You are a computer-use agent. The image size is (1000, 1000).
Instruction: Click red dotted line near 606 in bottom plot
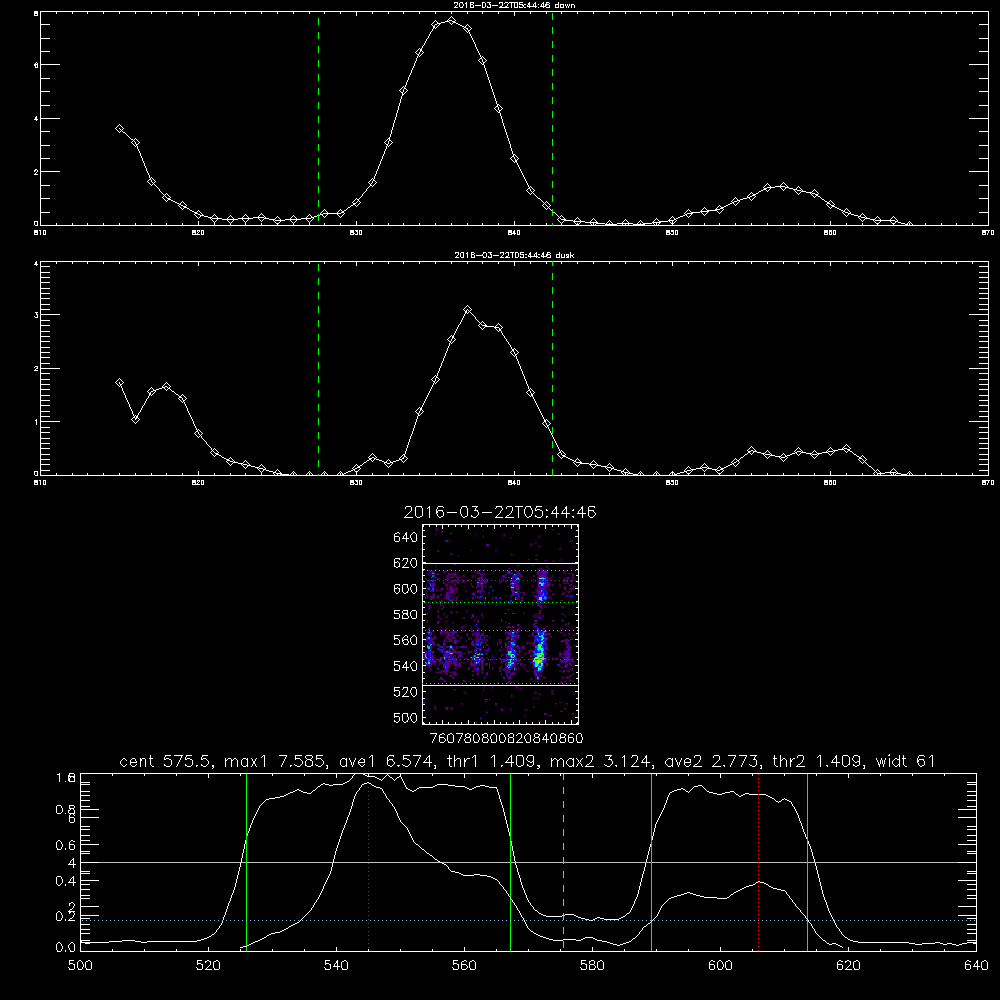(758, 861)
